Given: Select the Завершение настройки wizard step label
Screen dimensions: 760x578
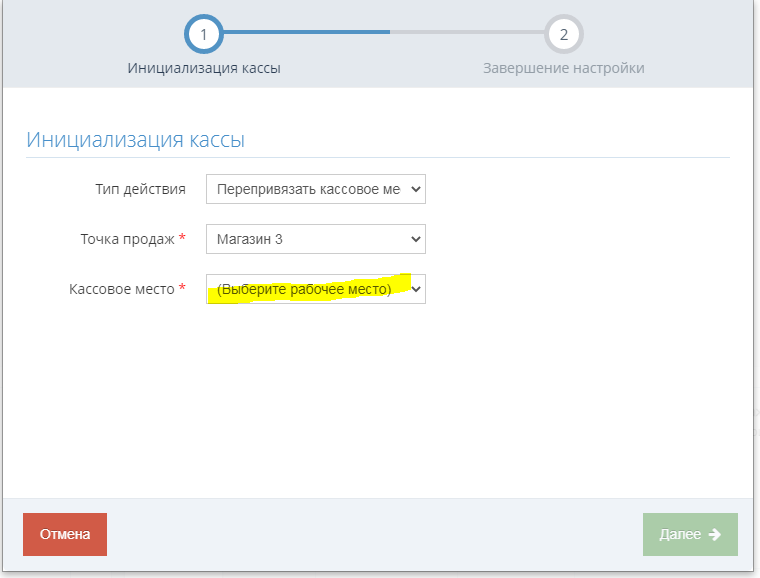Looking at the screenshot, I should point(563,68).
